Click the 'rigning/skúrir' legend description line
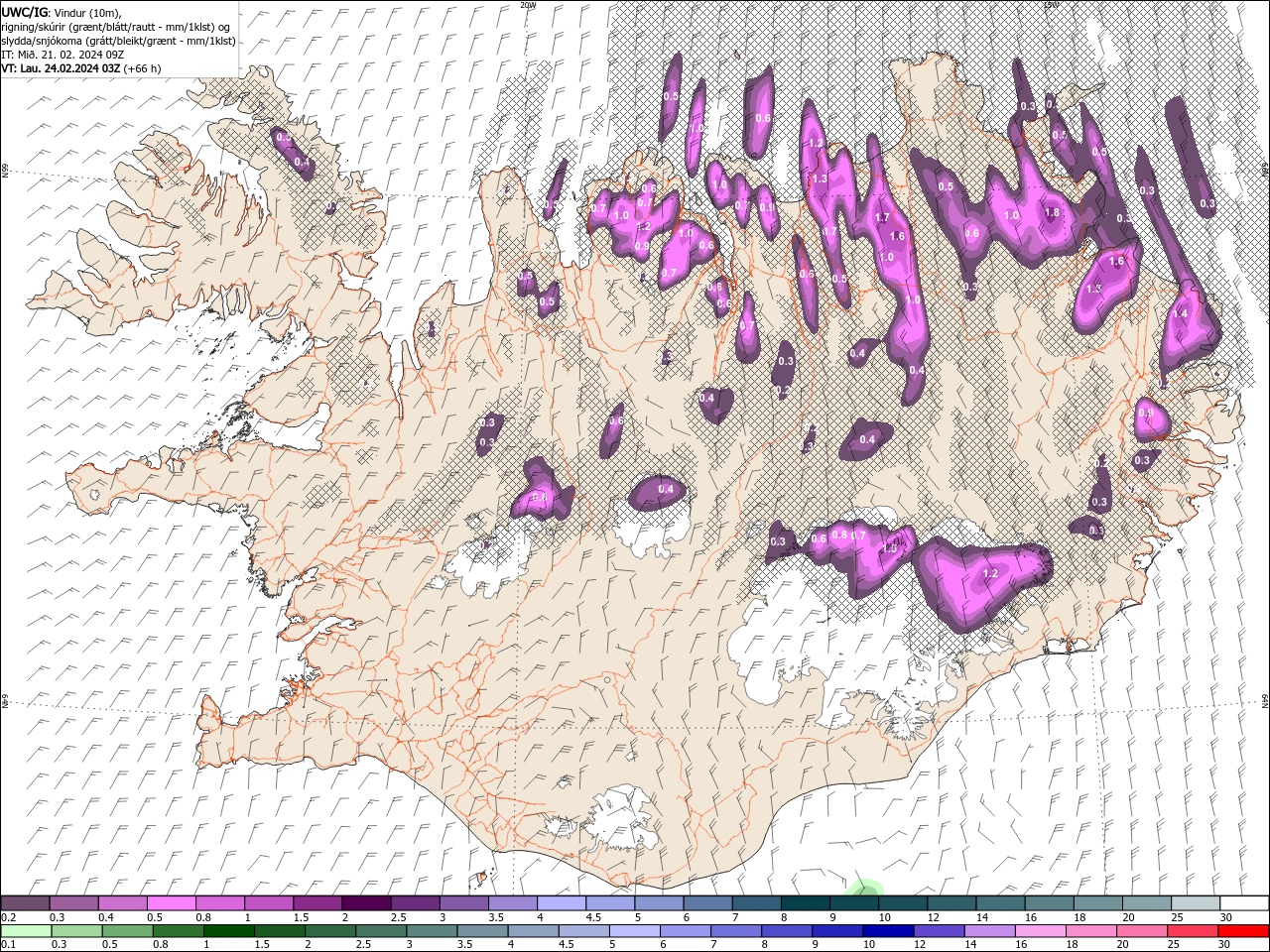This screenshot has height=952, width=1270. [x=116, y=27]
